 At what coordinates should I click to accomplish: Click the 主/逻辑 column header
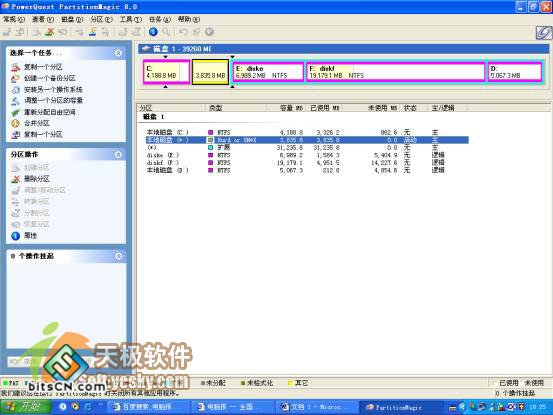pos(448,108)
